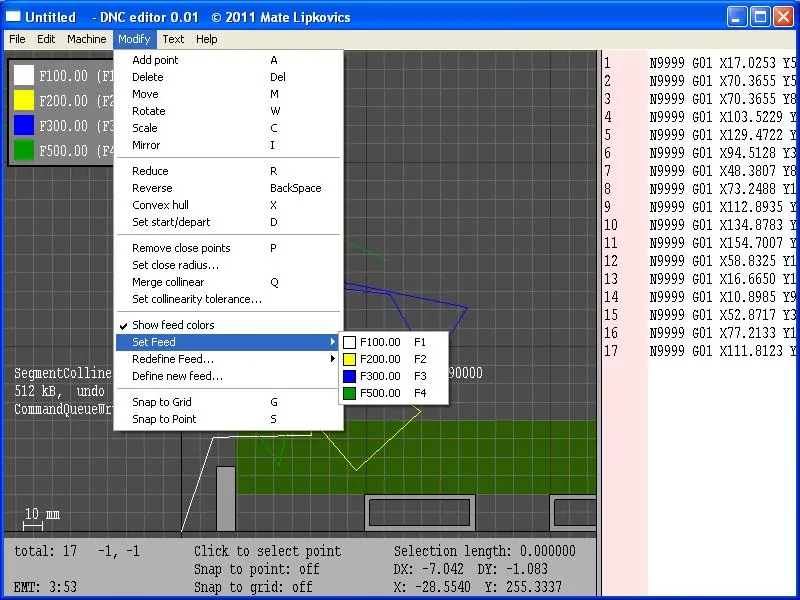Click the white F100.00 legend swatch

pos(24,76)
